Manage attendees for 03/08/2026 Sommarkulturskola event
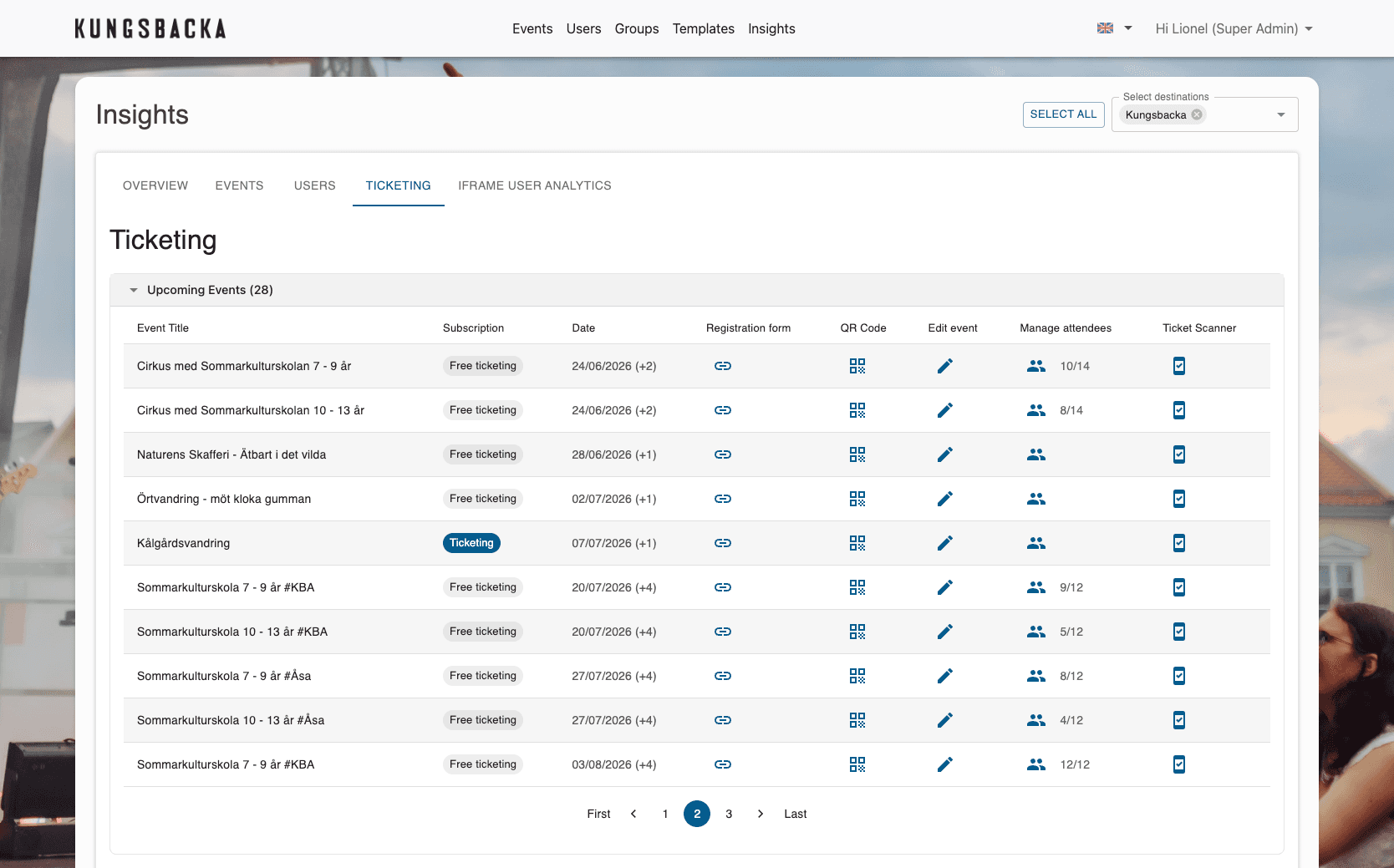Viewport: 1394px width, 868px height. click(x=1036, y=764)
